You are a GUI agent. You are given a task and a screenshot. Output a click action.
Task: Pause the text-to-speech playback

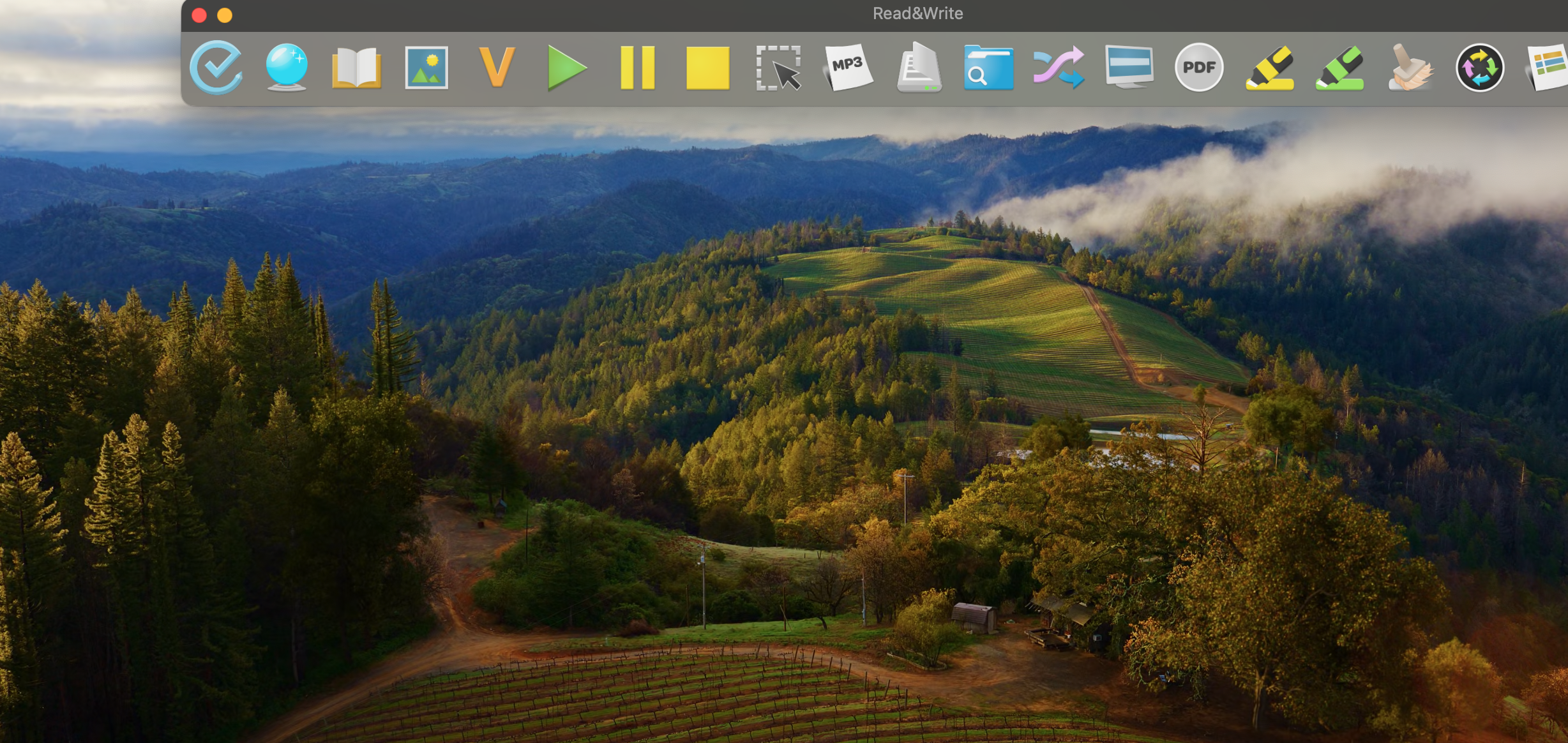[x=638, y=67]
